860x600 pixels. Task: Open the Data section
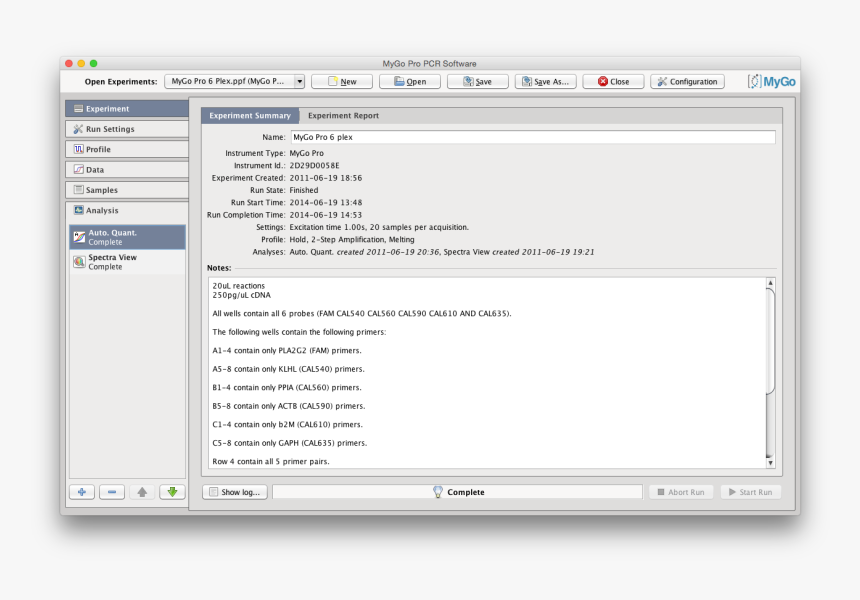127,169
